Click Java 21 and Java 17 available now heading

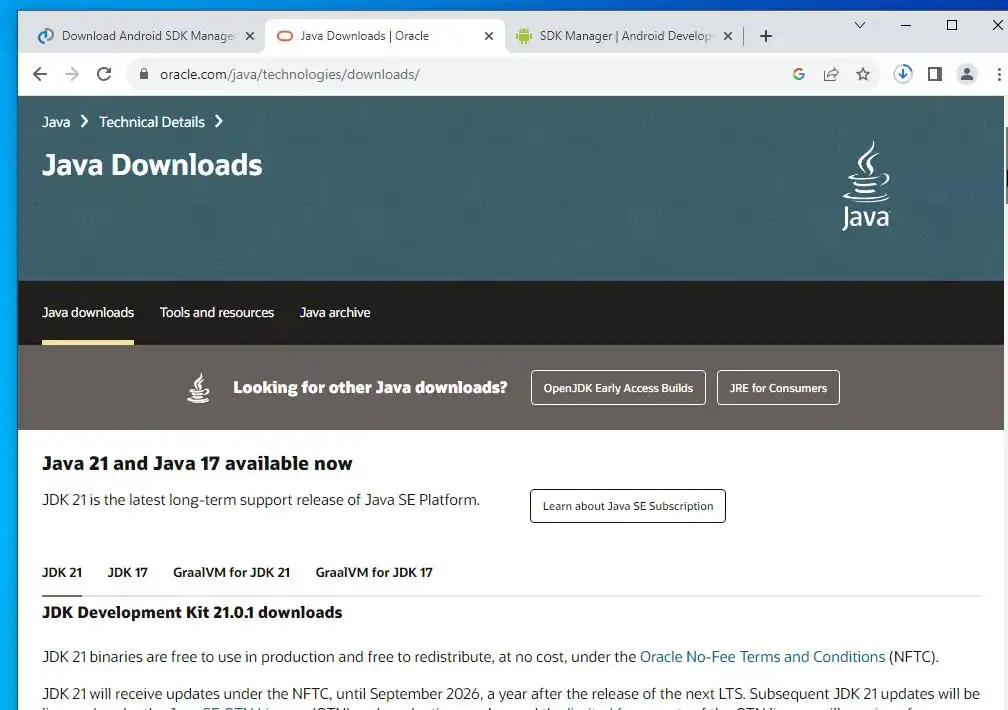coord(197,464)
